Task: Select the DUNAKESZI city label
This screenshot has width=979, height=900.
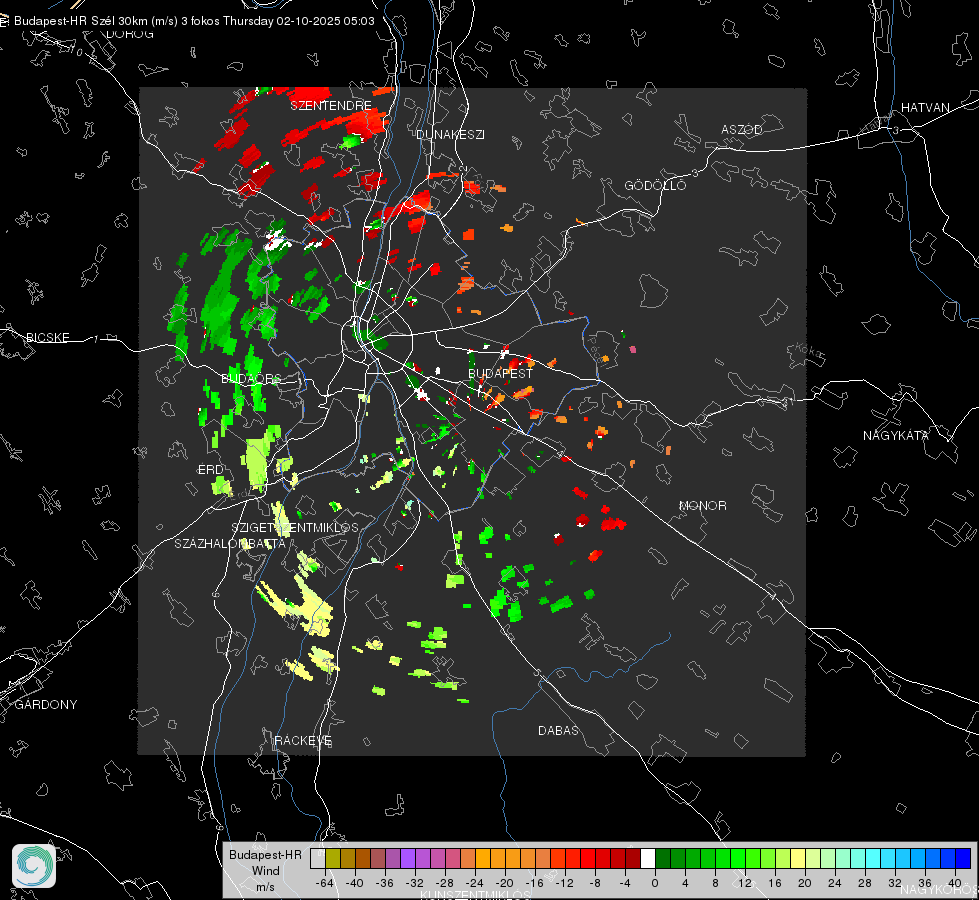Action: pyautogui.click(x=450, y=134)
